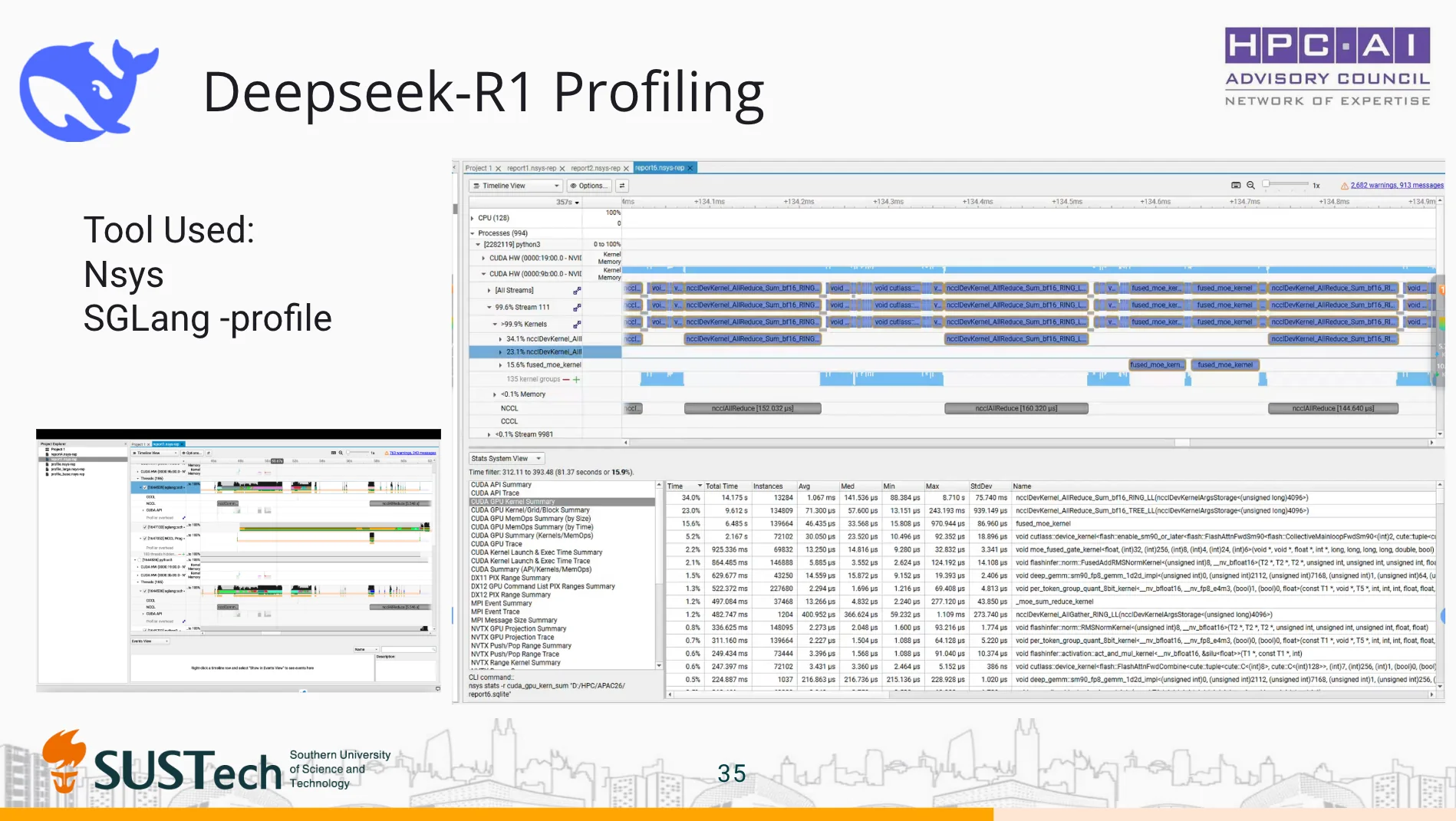Screen dimensions: 1456x821
Task: Switch to the report2.nsys-rep tab
Action: pos(595,169)
